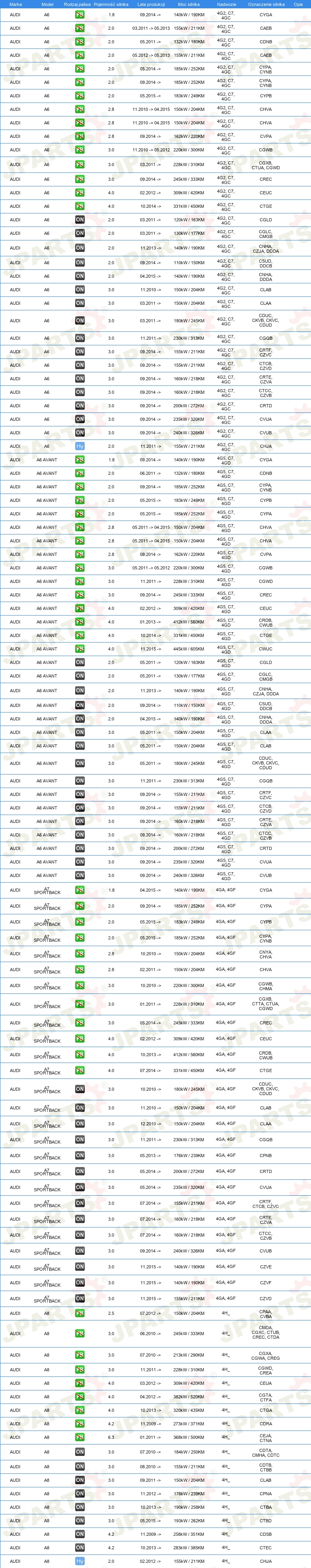
Task: Click the diesel ON icon for A6 CGQB 230kW
Action: (80, 339)
